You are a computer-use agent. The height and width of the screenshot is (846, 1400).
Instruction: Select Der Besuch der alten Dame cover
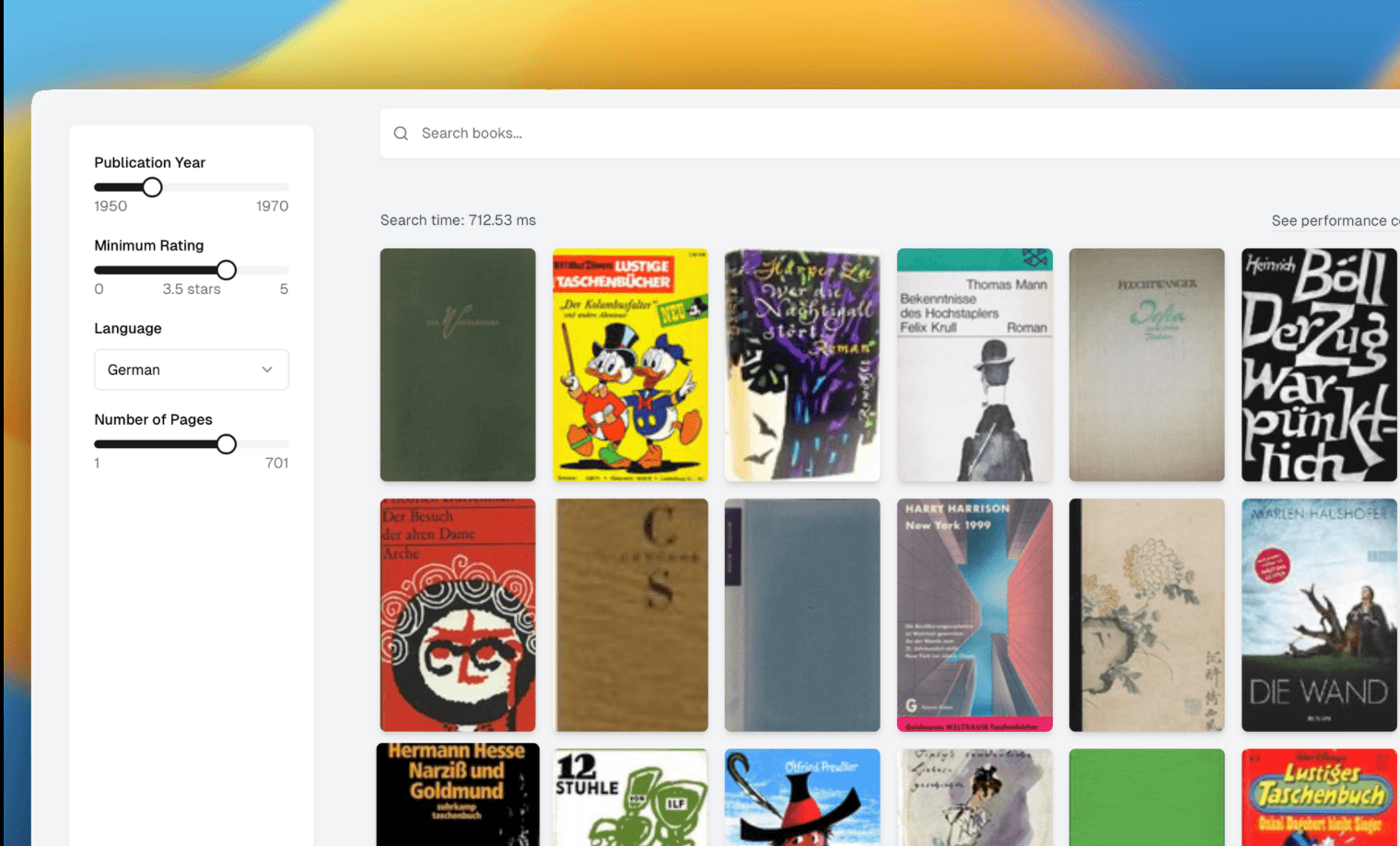pos(458,615)
